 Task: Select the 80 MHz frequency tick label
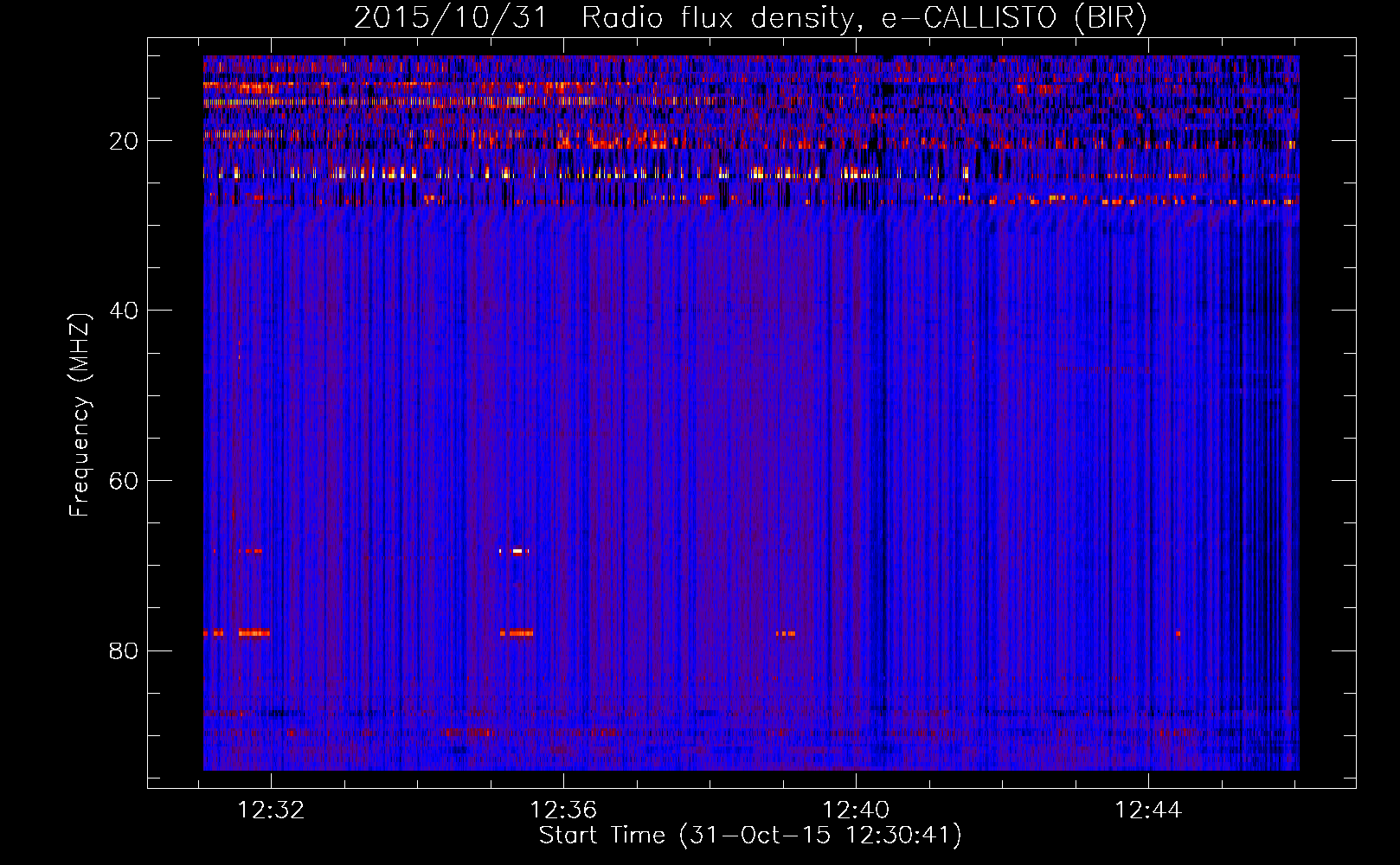125,650
